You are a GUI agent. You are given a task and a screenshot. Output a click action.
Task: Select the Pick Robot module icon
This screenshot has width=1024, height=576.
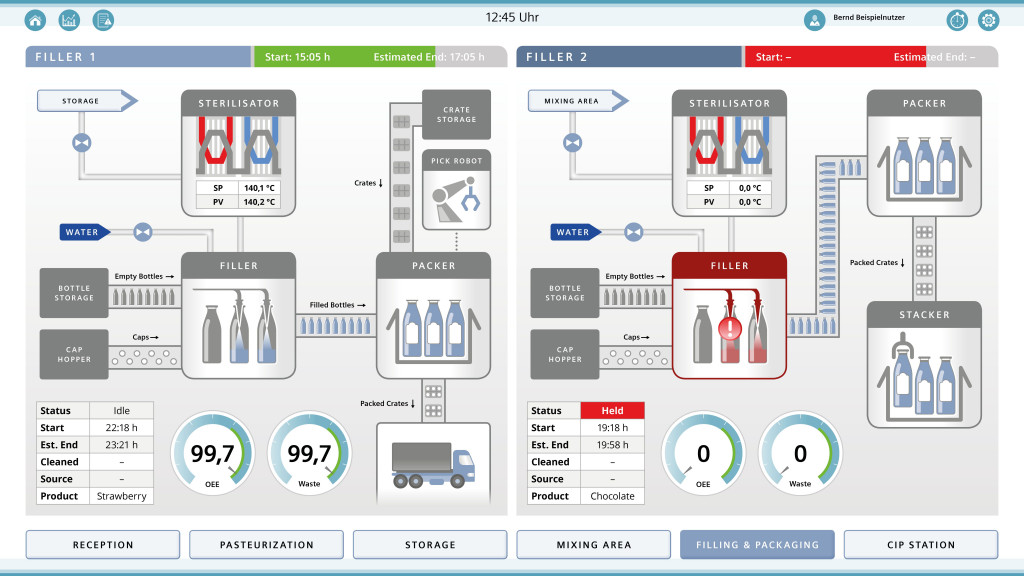pos(456,192)
